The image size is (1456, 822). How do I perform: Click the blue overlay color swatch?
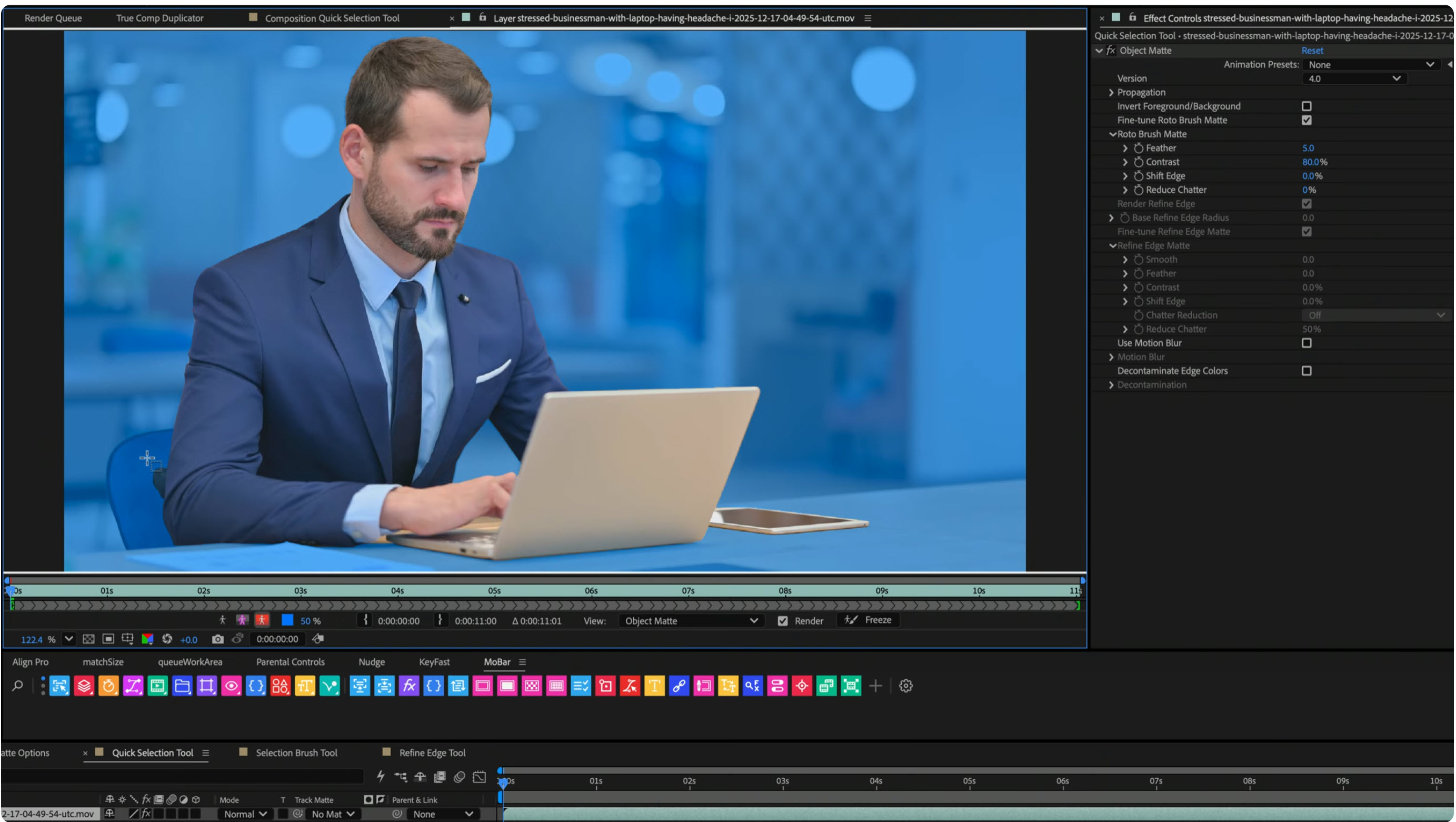point(287,620)
